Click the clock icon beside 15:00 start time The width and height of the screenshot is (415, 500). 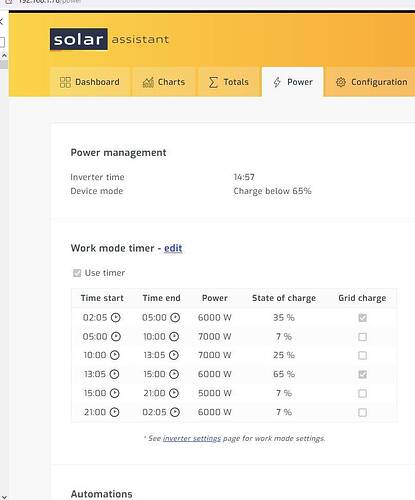pyautogui.click(x=114, y=393)
